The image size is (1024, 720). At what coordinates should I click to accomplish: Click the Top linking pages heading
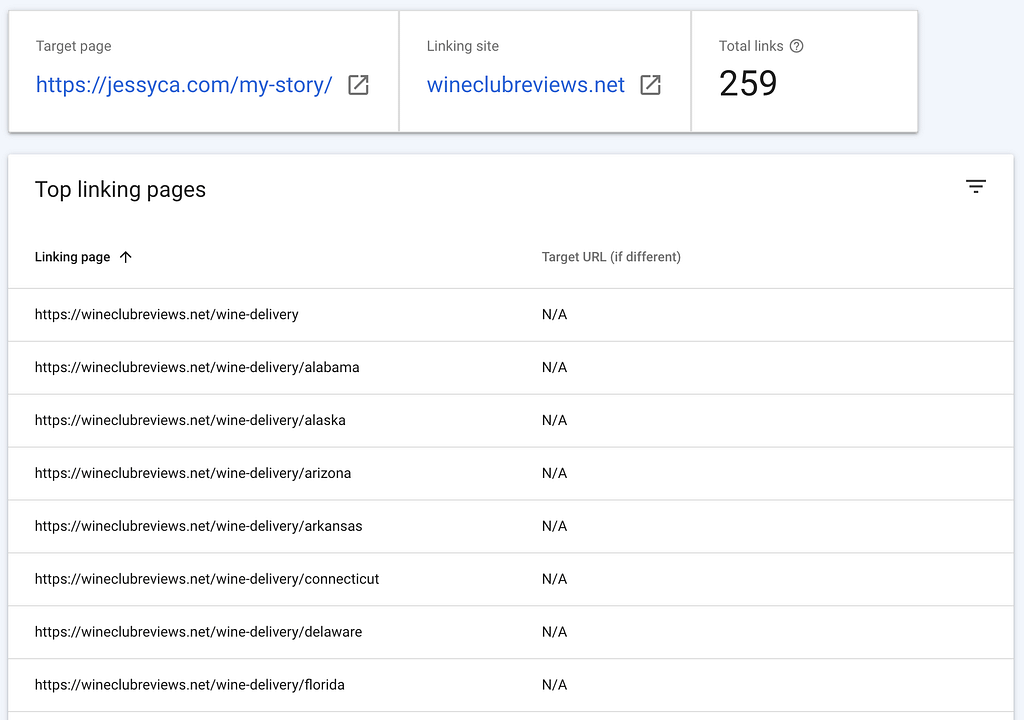click(x=120, y=189)
